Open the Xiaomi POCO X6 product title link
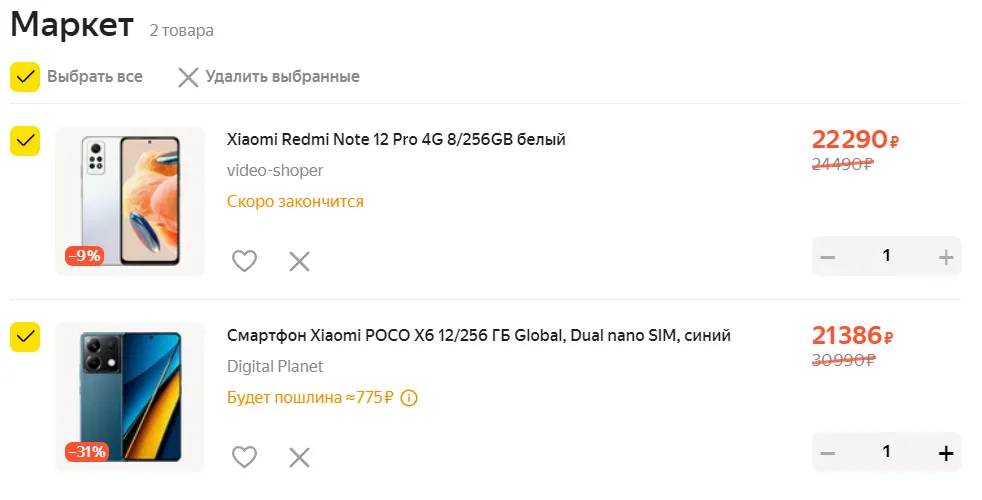 [478, 335]
